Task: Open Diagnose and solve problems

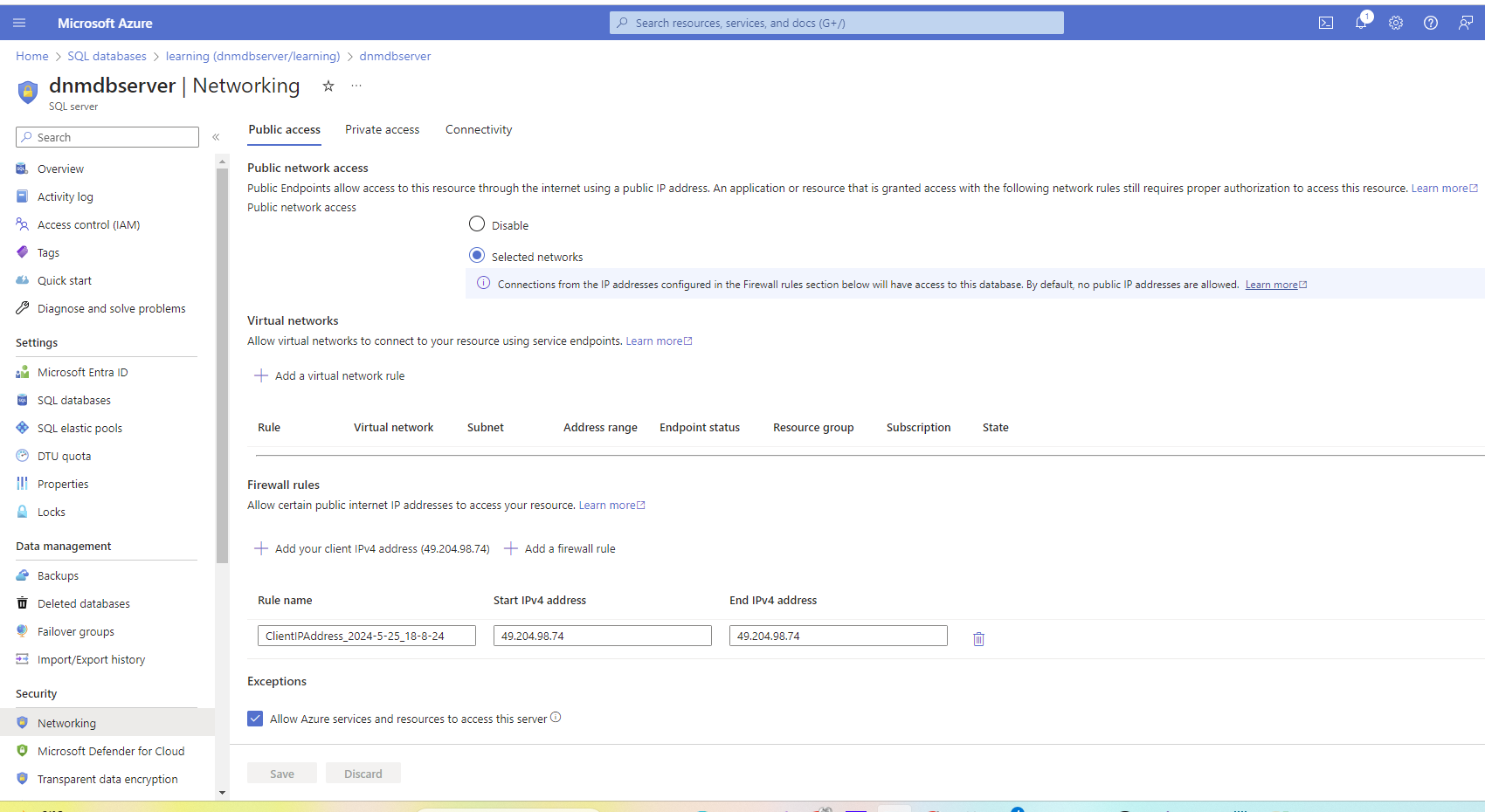Action: tap(111, 308)
